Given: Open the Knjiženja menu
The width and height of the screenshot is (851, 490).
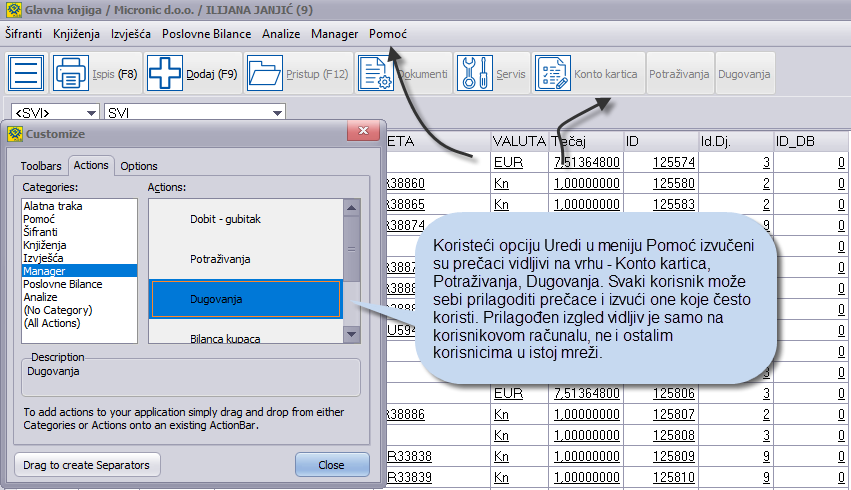Looking at the screenshot, I should click(x=77, y=34).
